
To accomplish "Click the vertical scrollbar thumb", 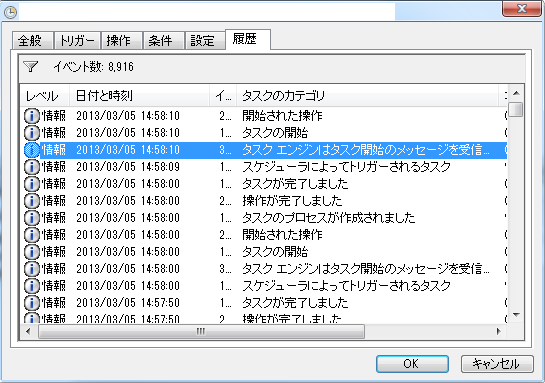I will 516,109.
